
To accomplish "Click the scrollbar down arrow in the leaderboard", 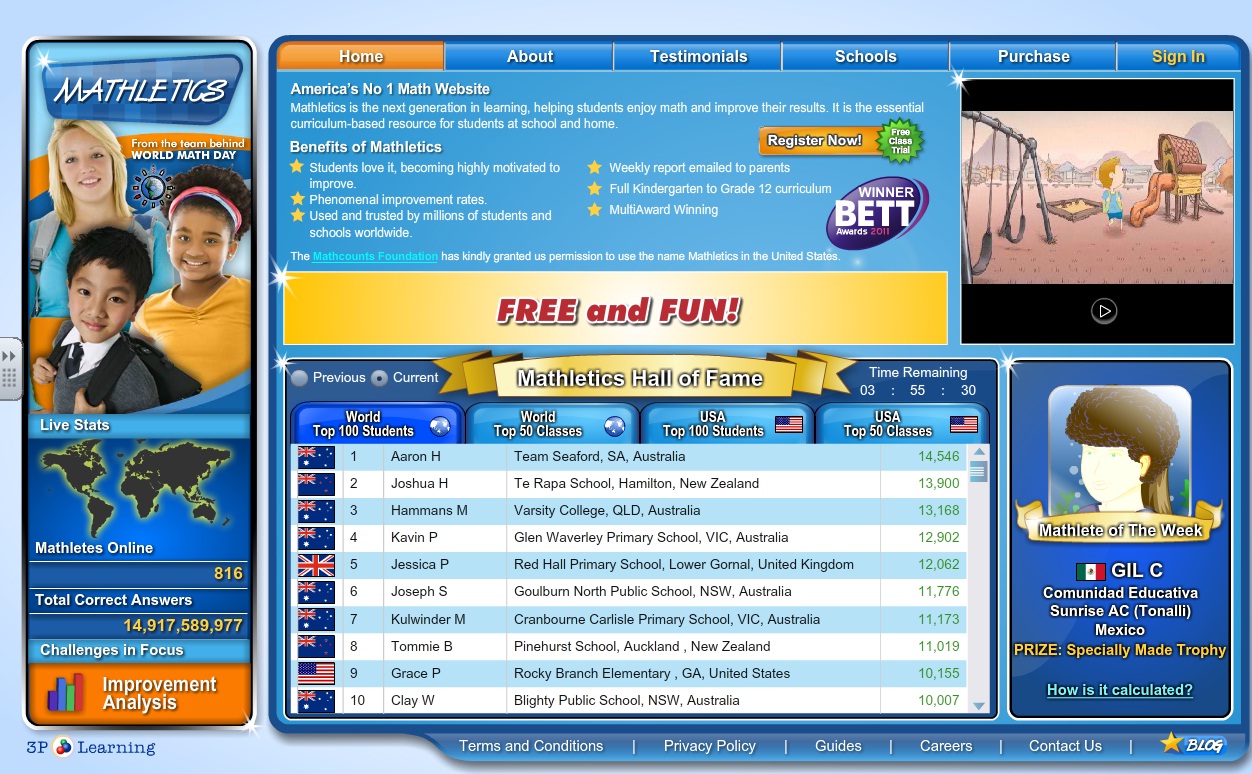I will 978,705.
